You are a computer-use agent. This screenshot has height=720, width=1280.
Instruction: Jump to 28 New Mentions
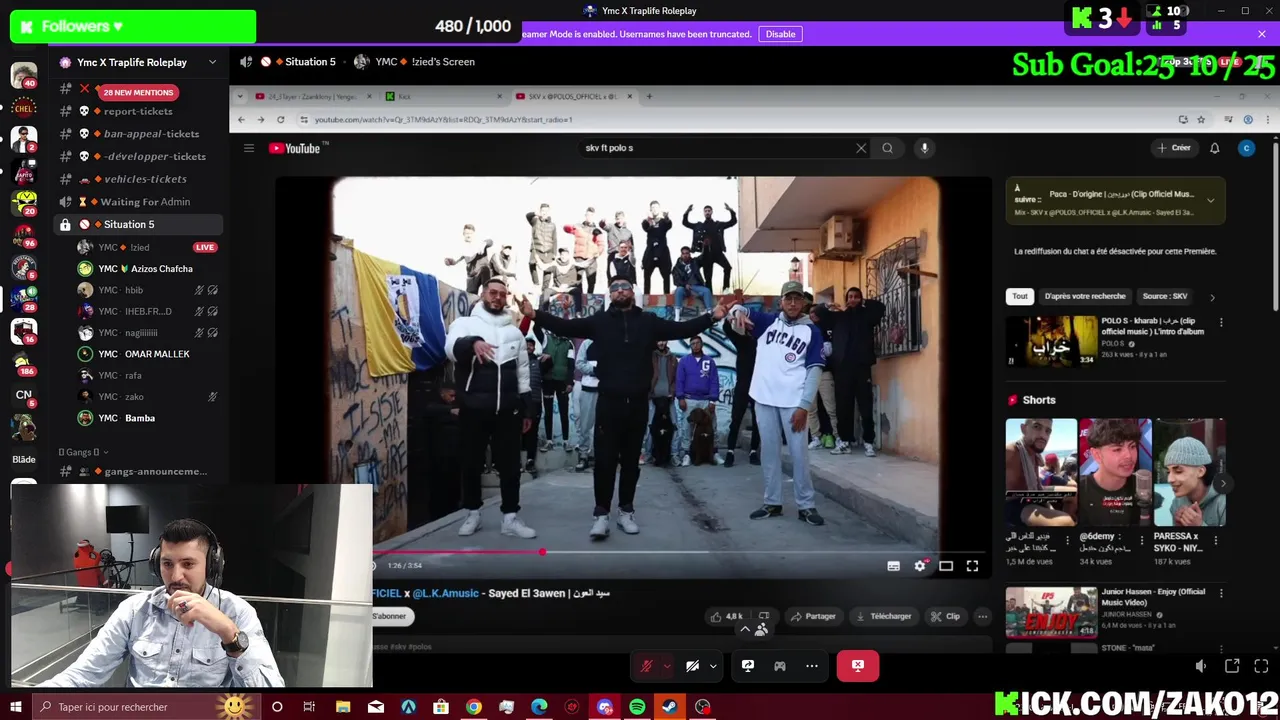pos(138,92)
